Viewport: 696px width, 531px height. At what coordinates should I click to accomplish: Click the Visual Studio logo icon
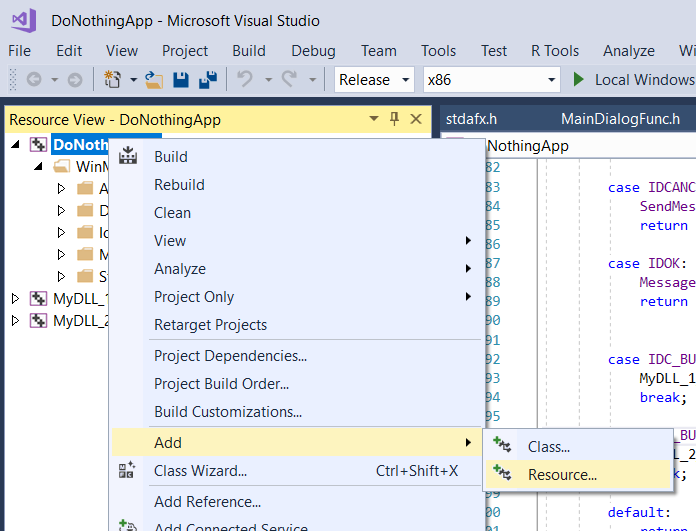[x=24, y=20]
